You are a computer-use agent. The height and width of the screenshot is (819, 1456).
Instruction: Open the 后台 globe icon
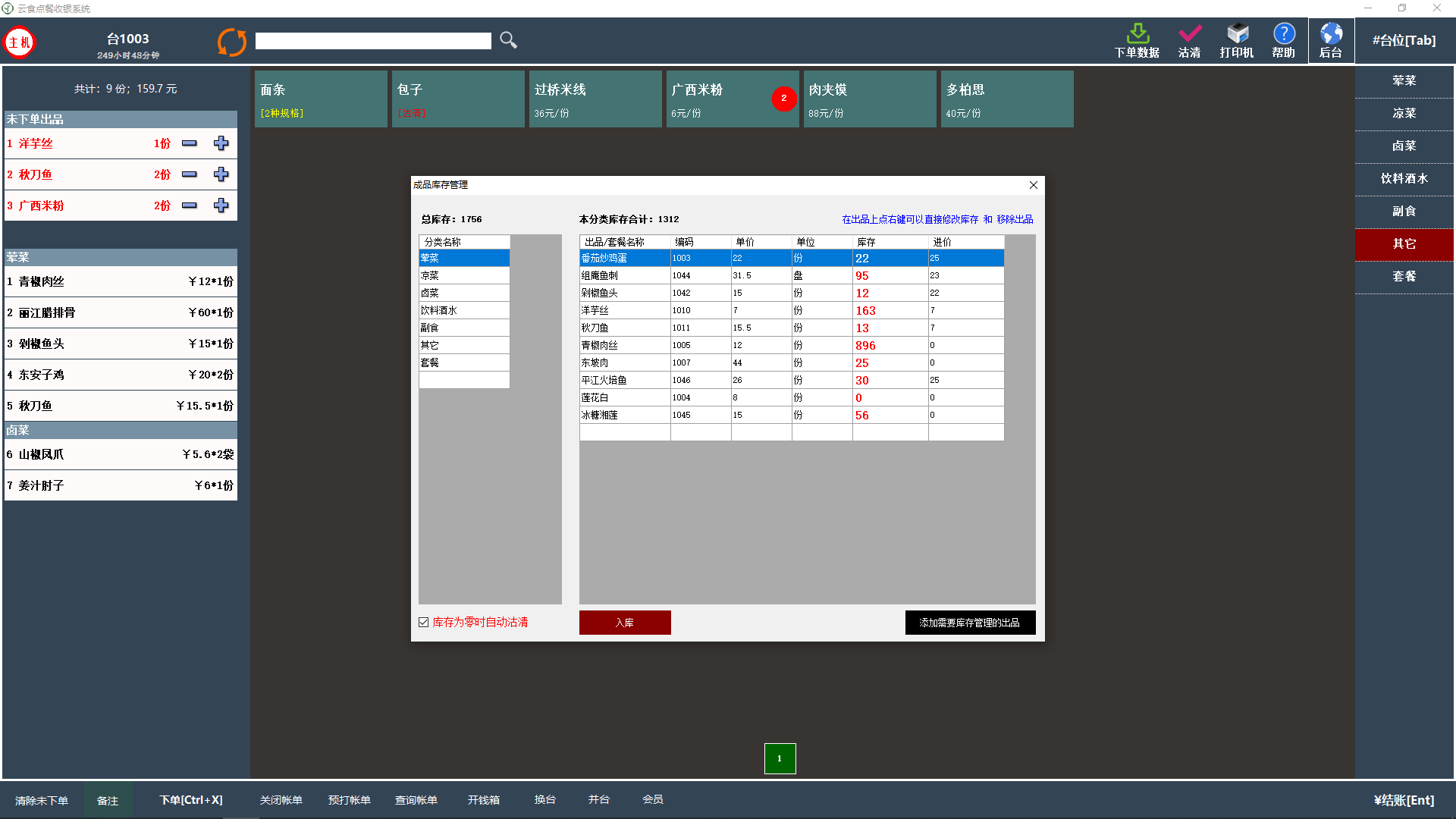click(1331, 34)
